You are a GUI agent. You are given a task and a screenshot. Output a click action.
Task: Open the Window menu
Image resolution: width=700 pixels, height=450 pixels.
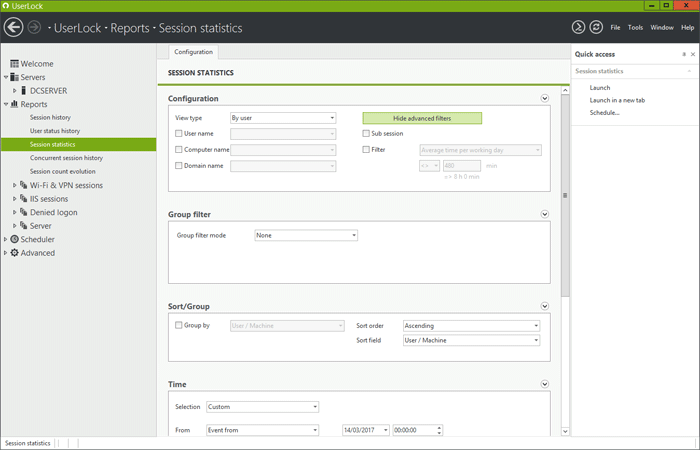click(x=662, y=28)
